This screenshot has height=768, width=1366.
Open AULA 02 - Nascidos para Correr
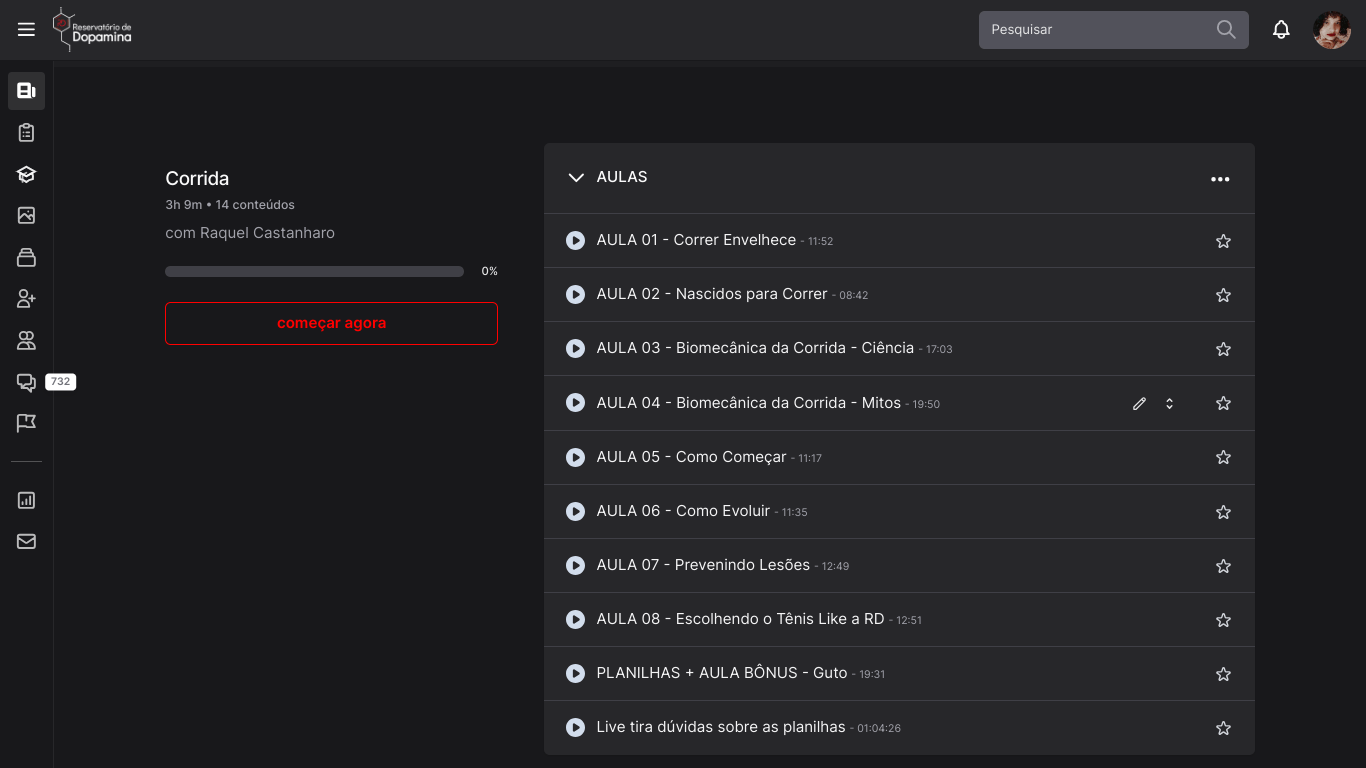(711, 294)
